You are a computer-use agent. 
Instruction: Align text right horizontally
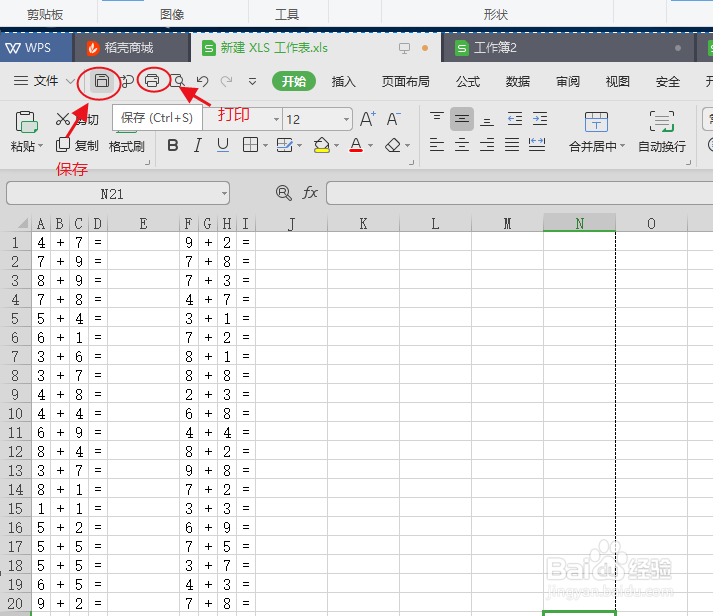pos(487,145)
